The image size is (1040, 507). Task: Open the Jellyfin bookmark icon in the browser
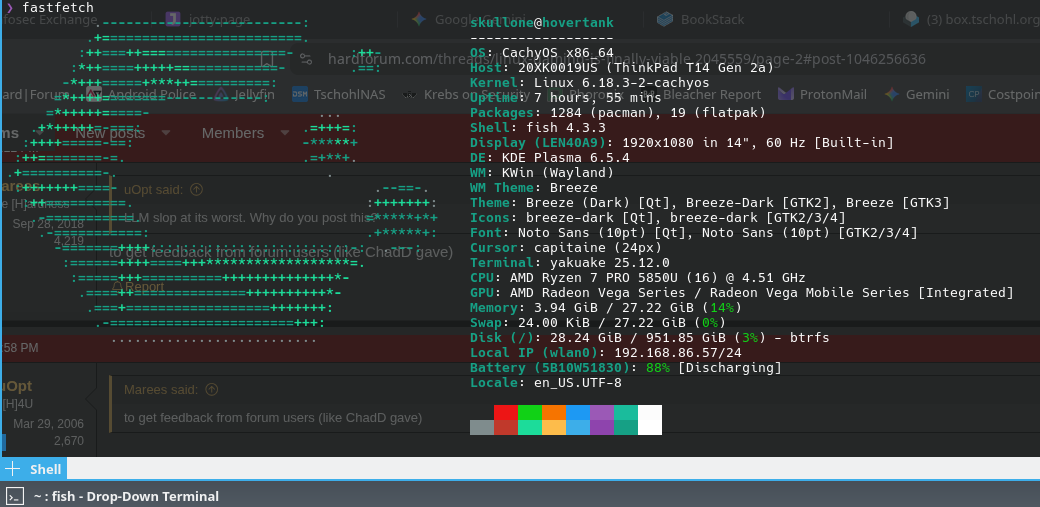(222, 94)
